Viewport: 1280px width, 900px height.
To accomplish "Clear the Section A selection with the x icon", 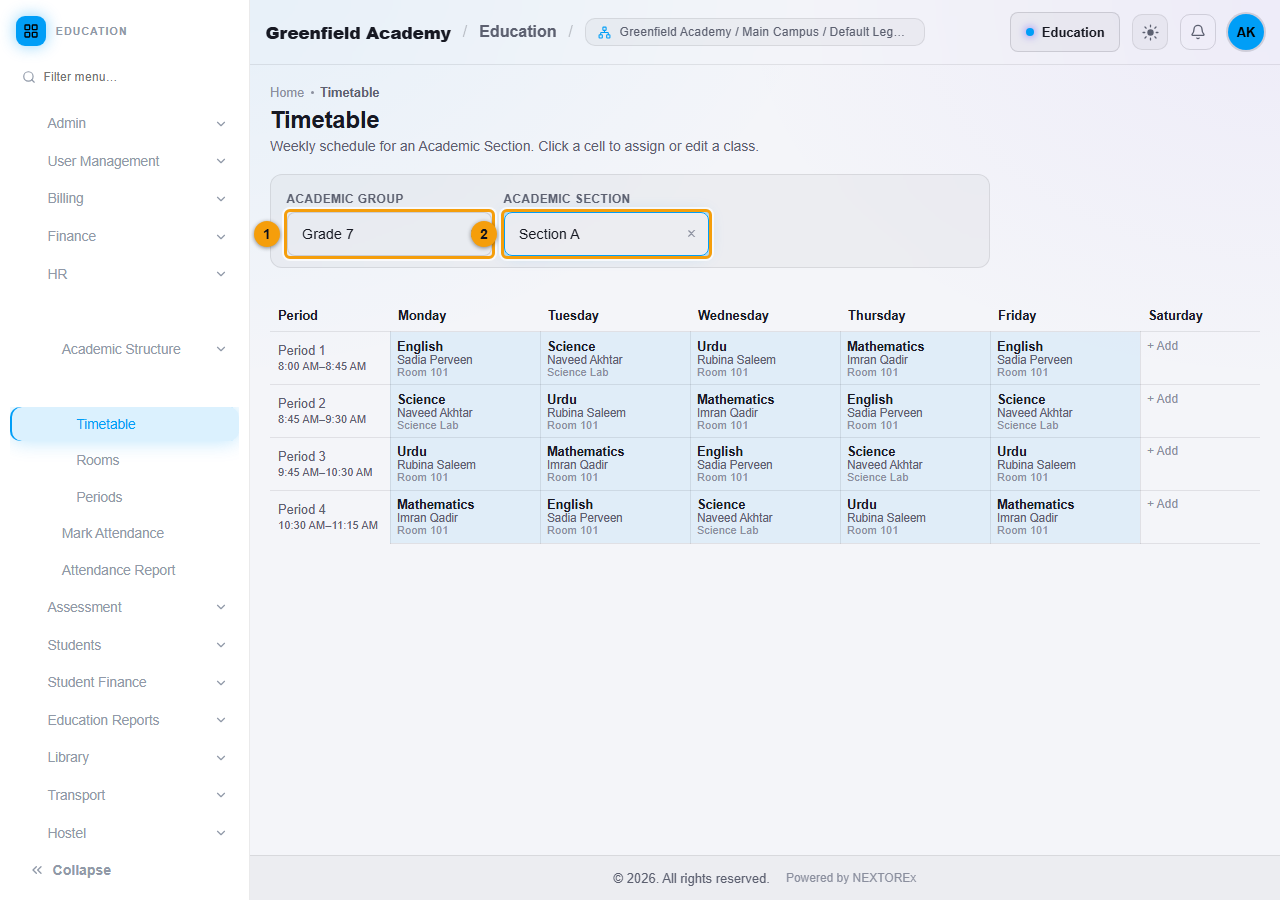I will [691, 234].
